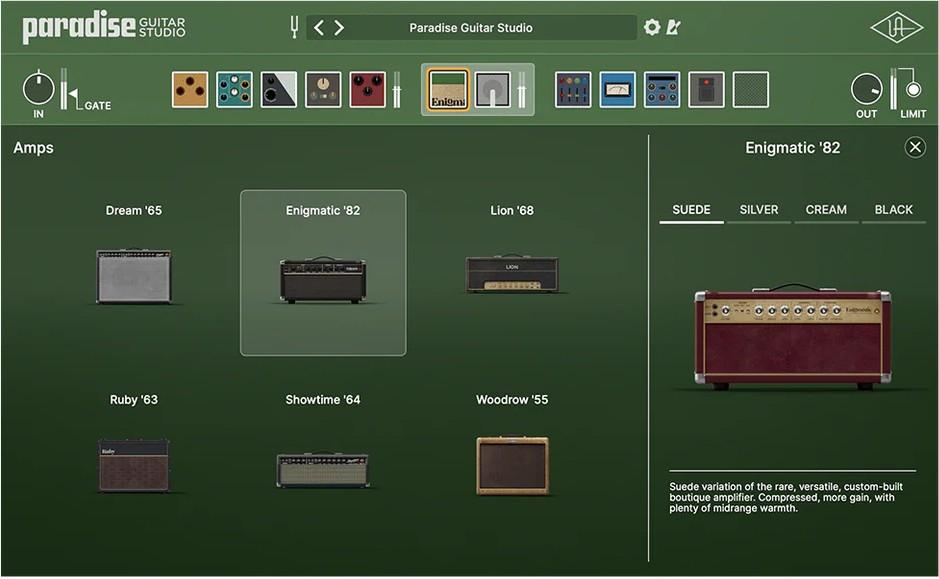Click the IN input level knob

coord(38,89)
